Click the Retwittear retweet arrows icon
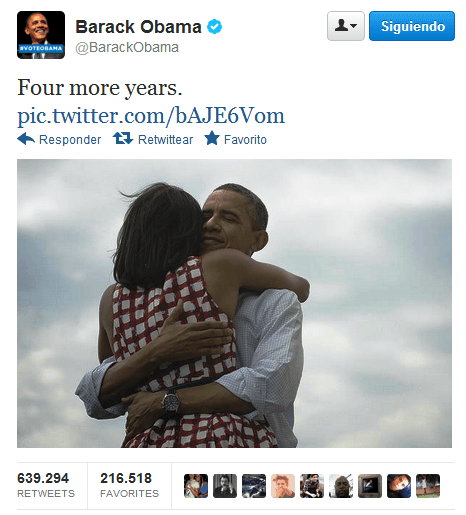466x515 pixels. click(123, 138)
